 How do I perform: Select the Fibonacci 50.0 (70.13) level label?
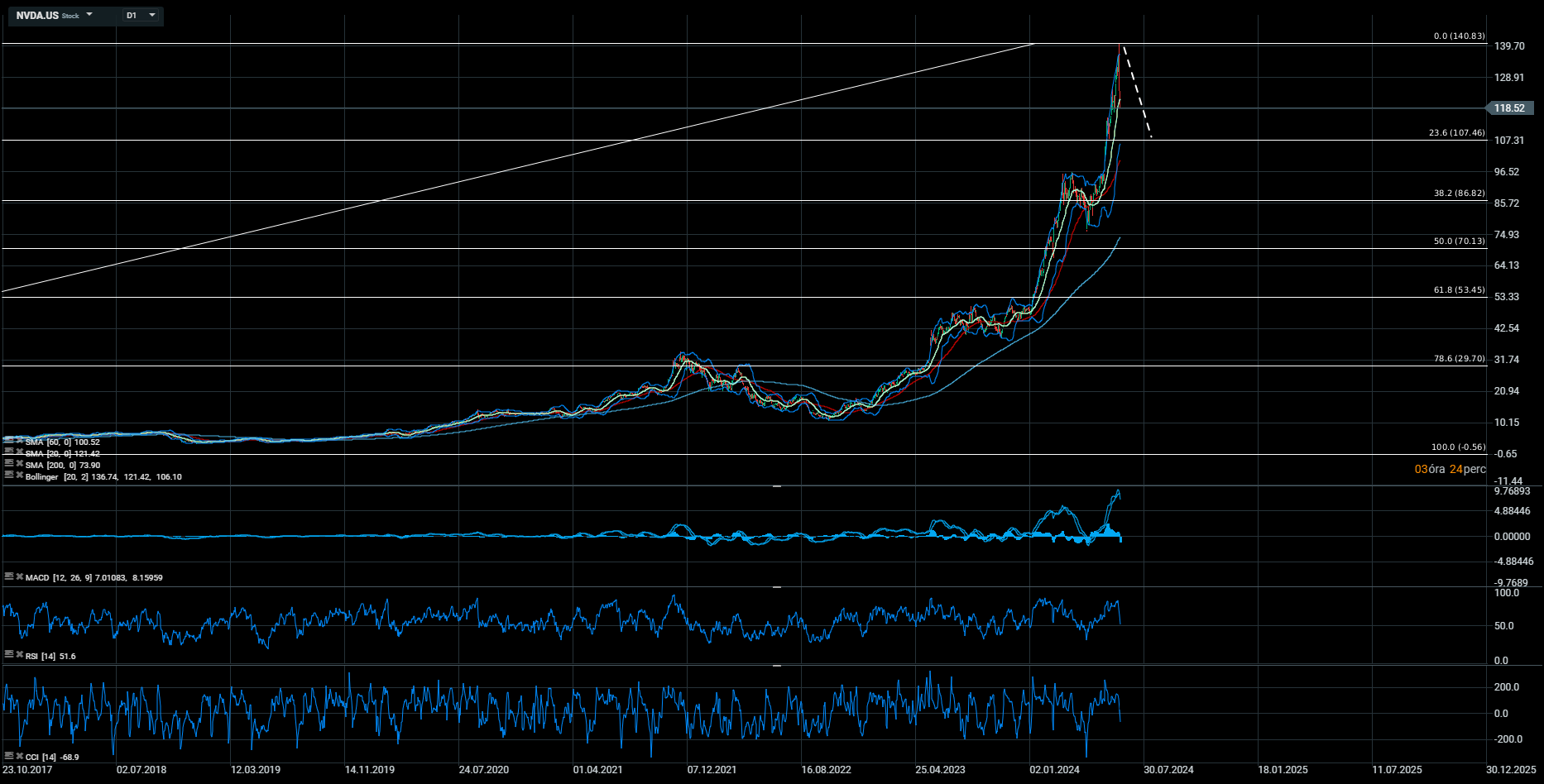pyautogui.click(x=1460, y=241)
